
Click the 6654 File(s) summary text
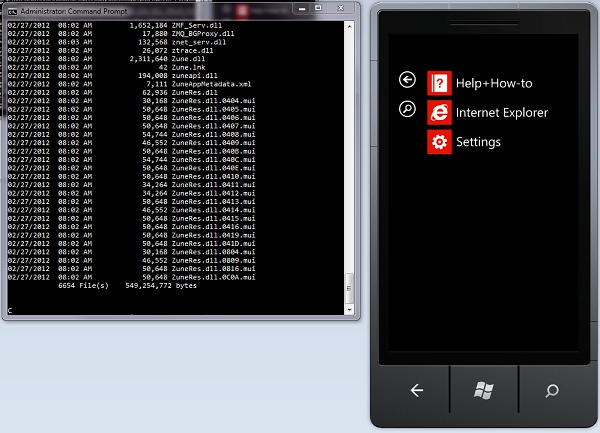coord(83,286)
